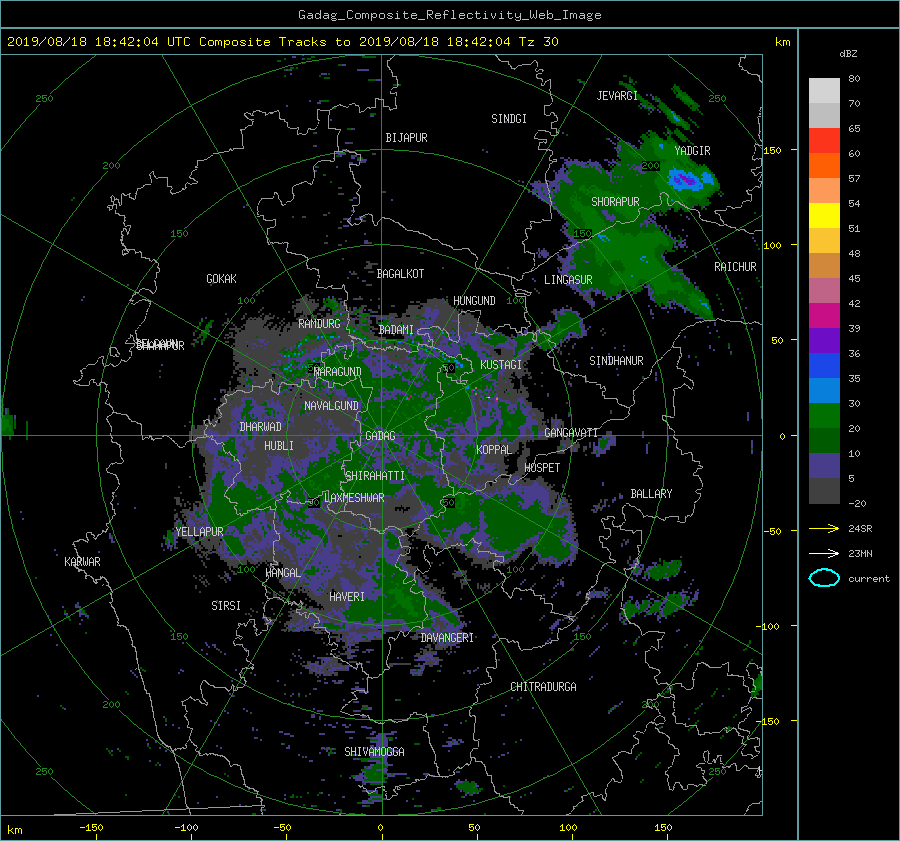
Task: Click the HOSPET city label
Action: (542, 468)
